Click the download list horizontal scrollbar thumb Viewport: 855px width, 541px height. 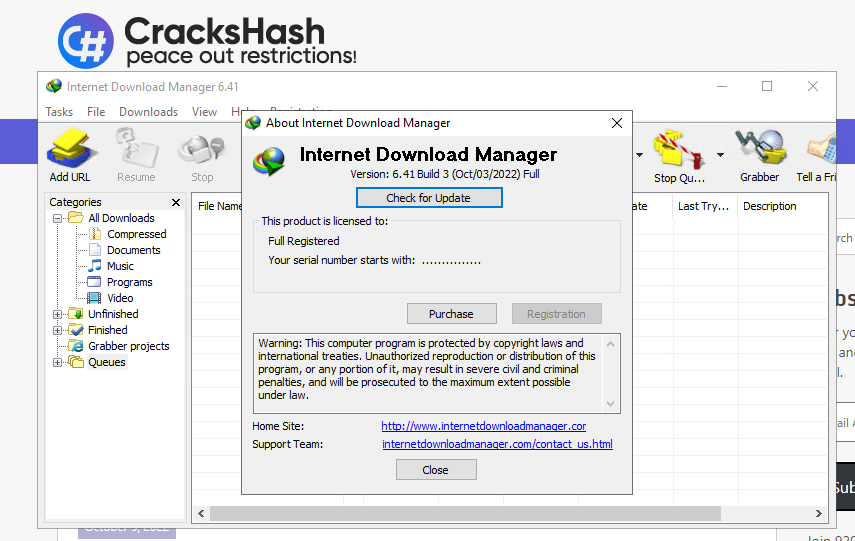tap(465, 513)
